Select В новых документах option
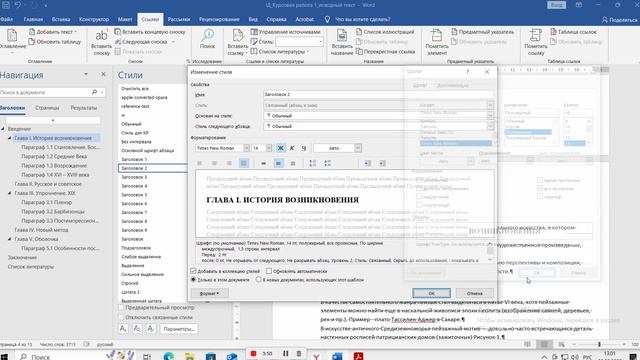The image size is (640, 360). [x=259, y=280]
